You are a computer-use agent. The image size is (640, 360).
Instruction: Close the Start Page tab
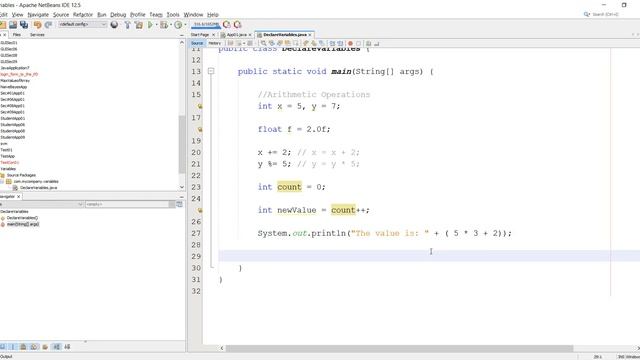tap(213, 35)
